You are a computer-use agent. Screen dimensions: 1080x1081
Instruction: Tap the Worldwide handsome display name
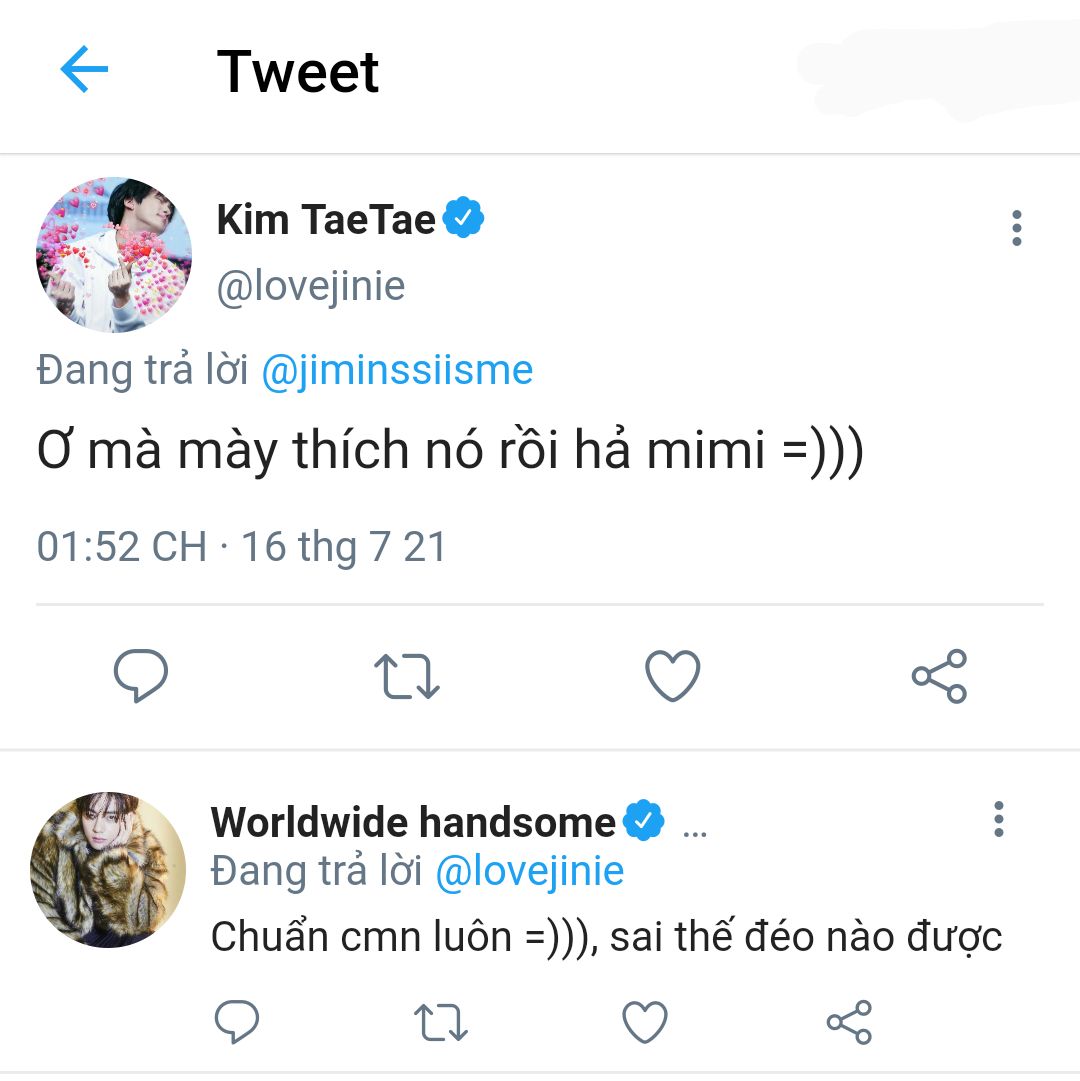pos(413,823)
